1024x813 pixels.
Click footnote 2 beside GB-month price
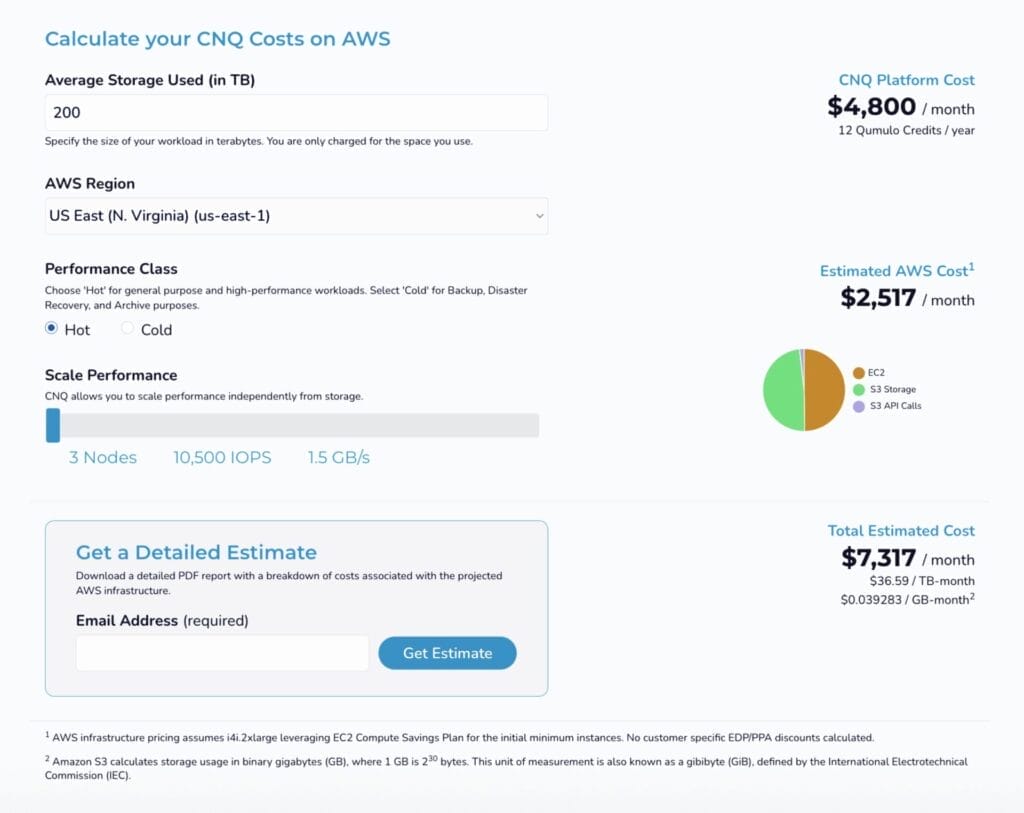click(972, 597)
